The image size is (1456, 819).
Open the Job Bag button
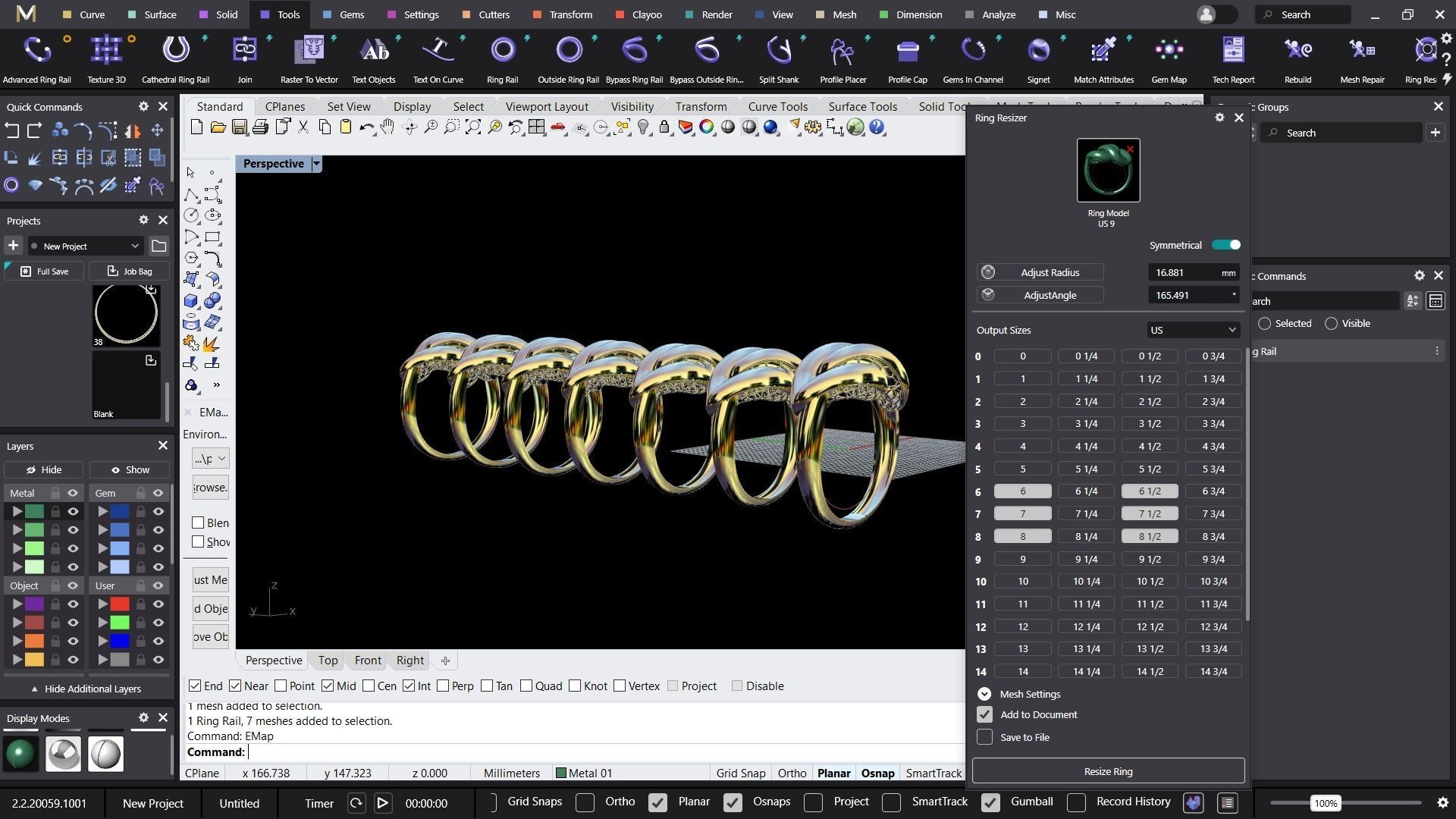129,271
